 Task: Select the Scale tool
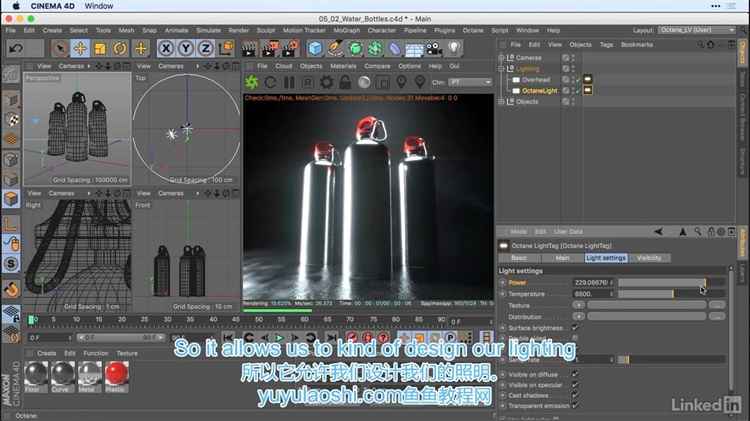tap(100, 48)
